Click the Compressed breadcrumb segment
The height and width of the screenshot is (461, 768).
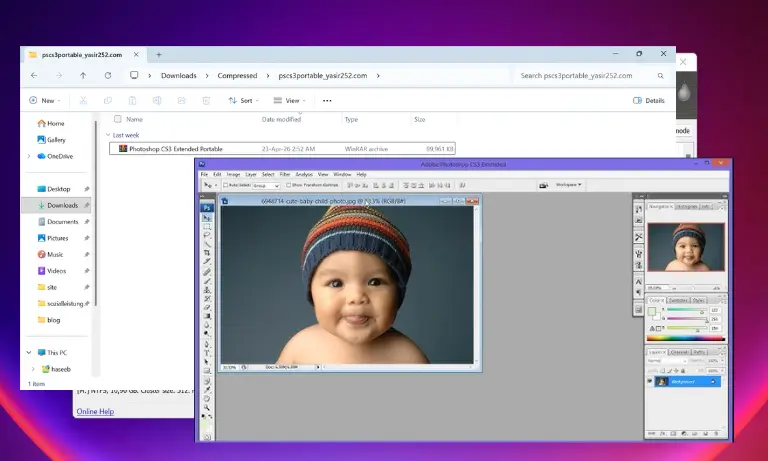[x=237, y=75]
